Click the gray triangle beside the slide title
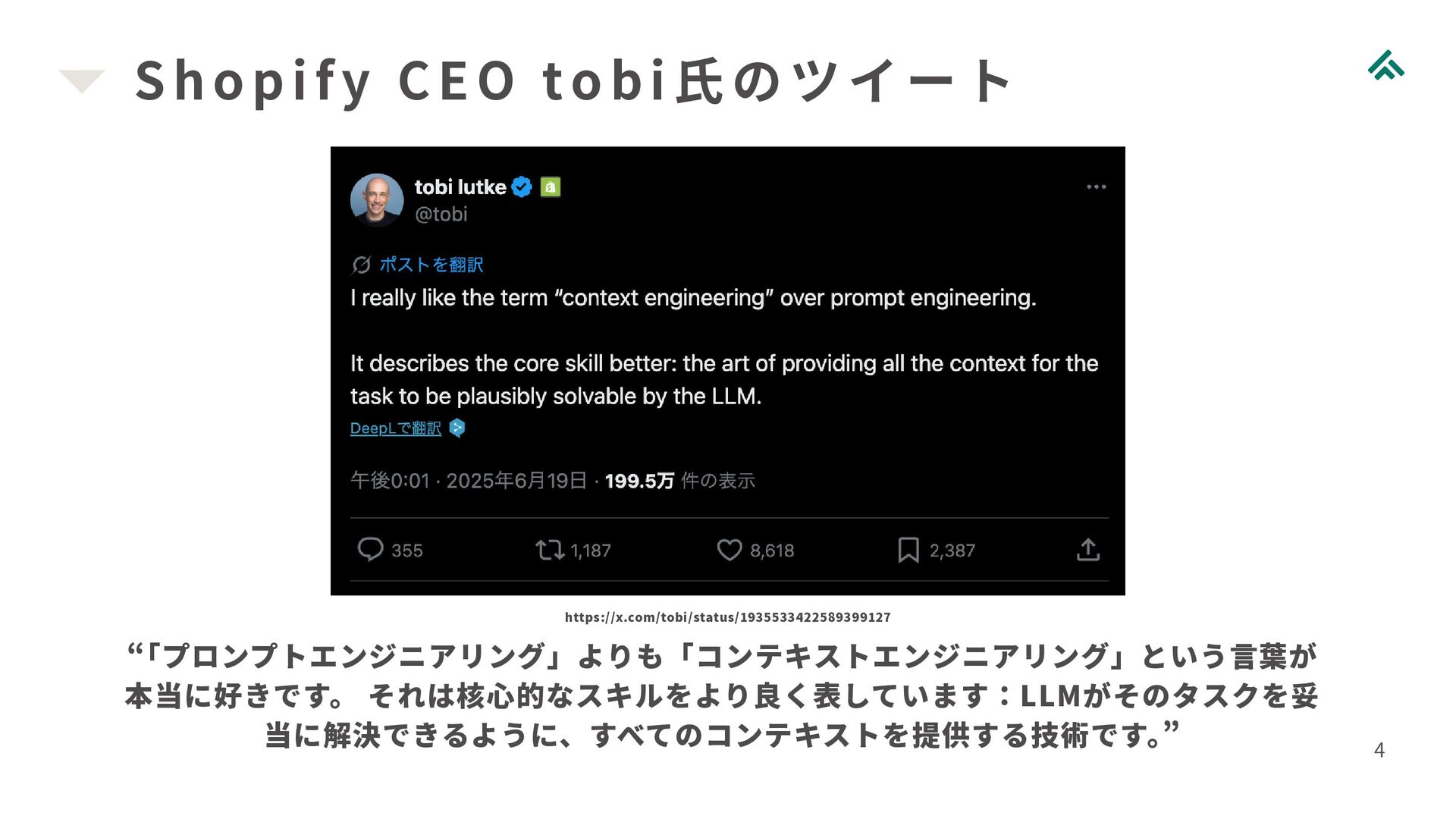The width and height of the screenshot is (1456, 819). (81, 80)
